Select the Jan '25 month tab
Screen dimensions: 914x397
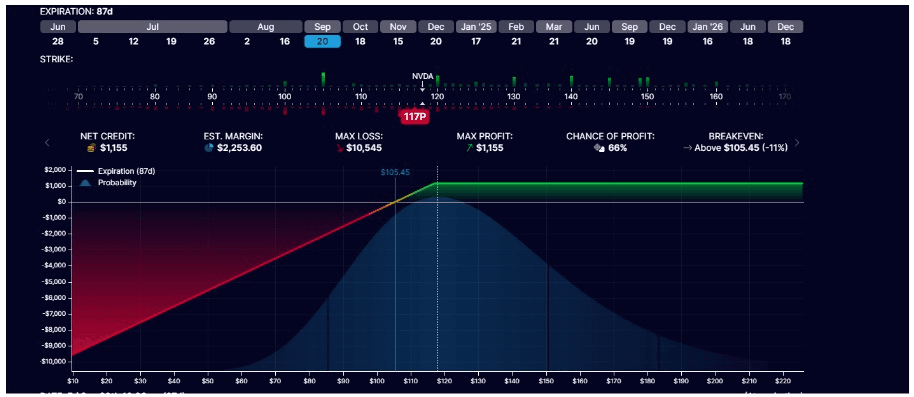[x=476, y=27]
